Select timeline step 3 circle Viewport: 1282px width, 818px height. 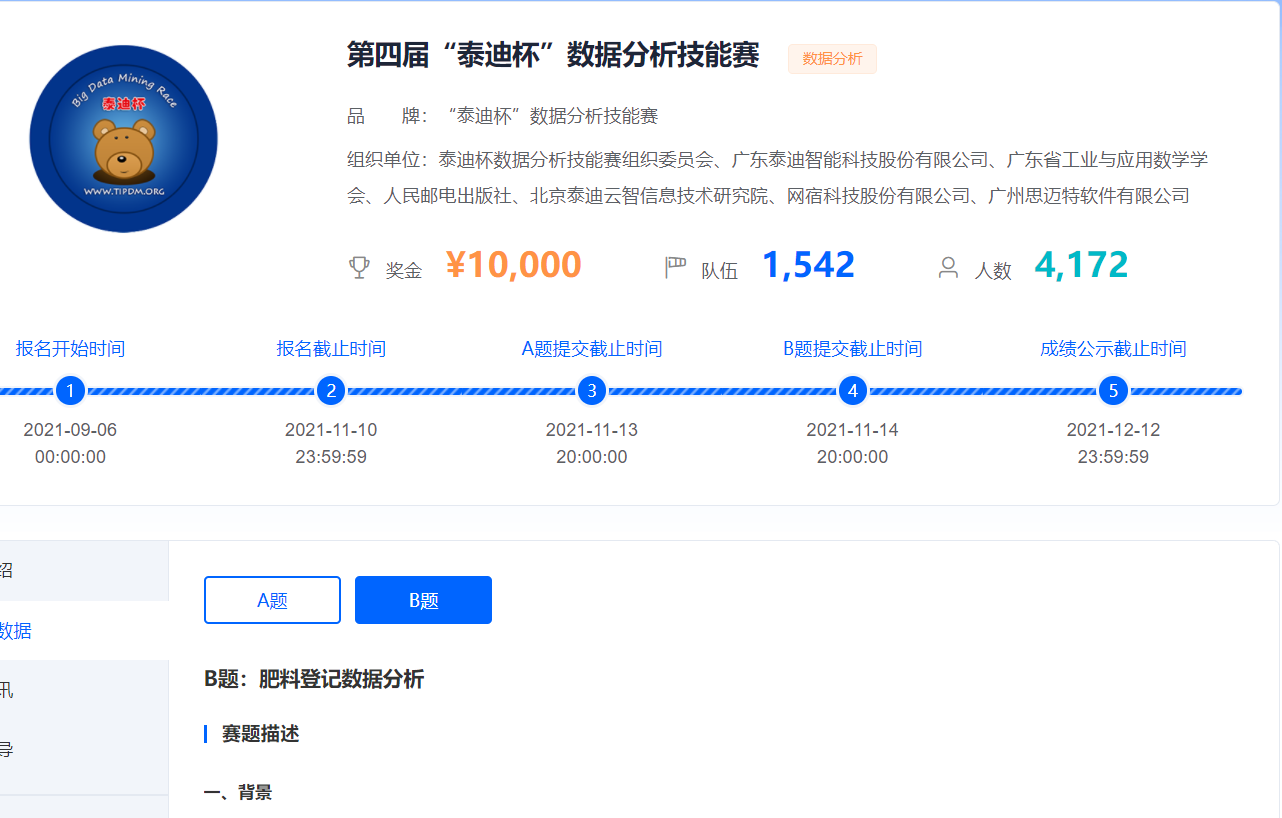[x=592, y=391]
